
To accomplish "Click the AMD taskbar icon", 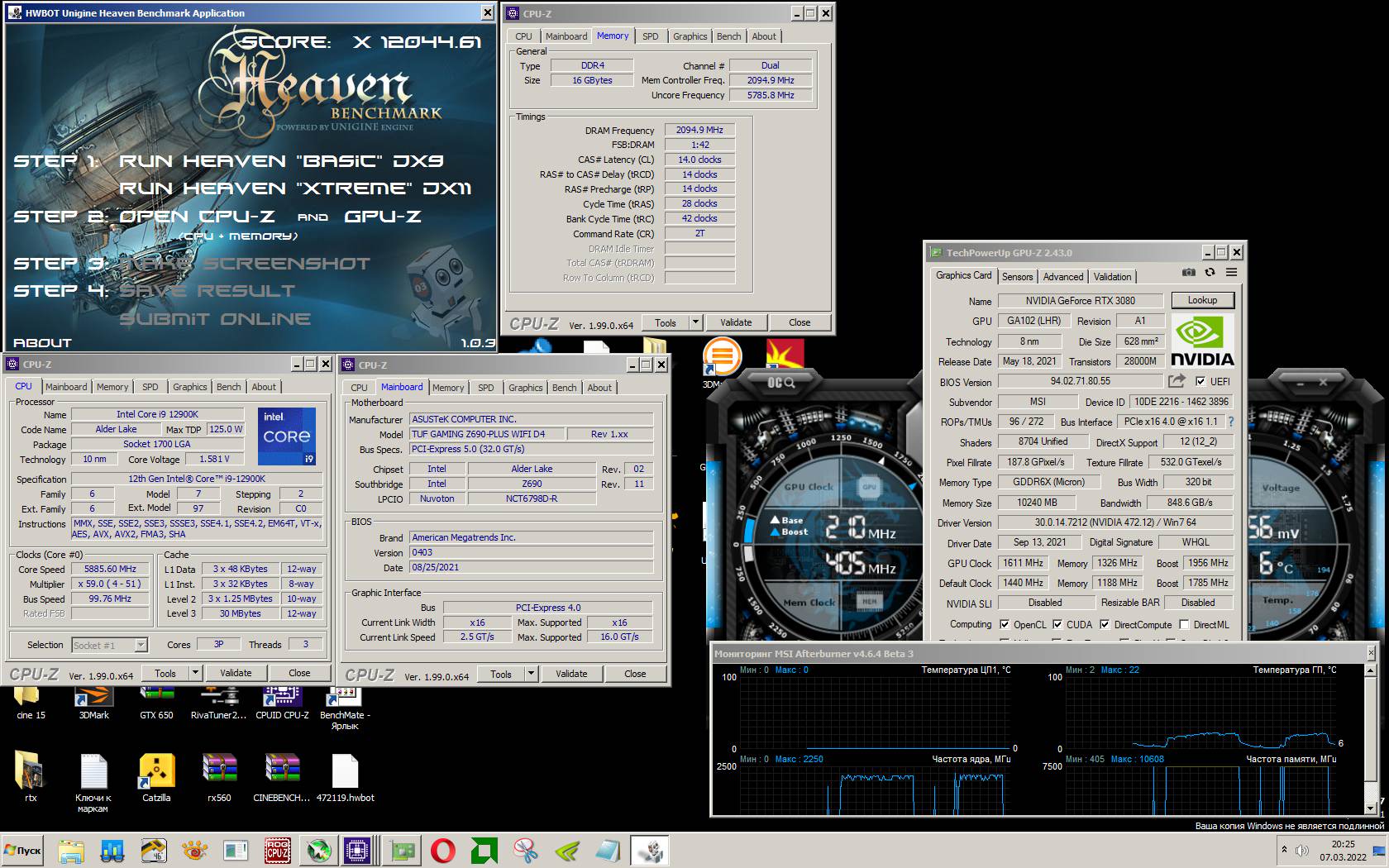I will tap(484, 850).
